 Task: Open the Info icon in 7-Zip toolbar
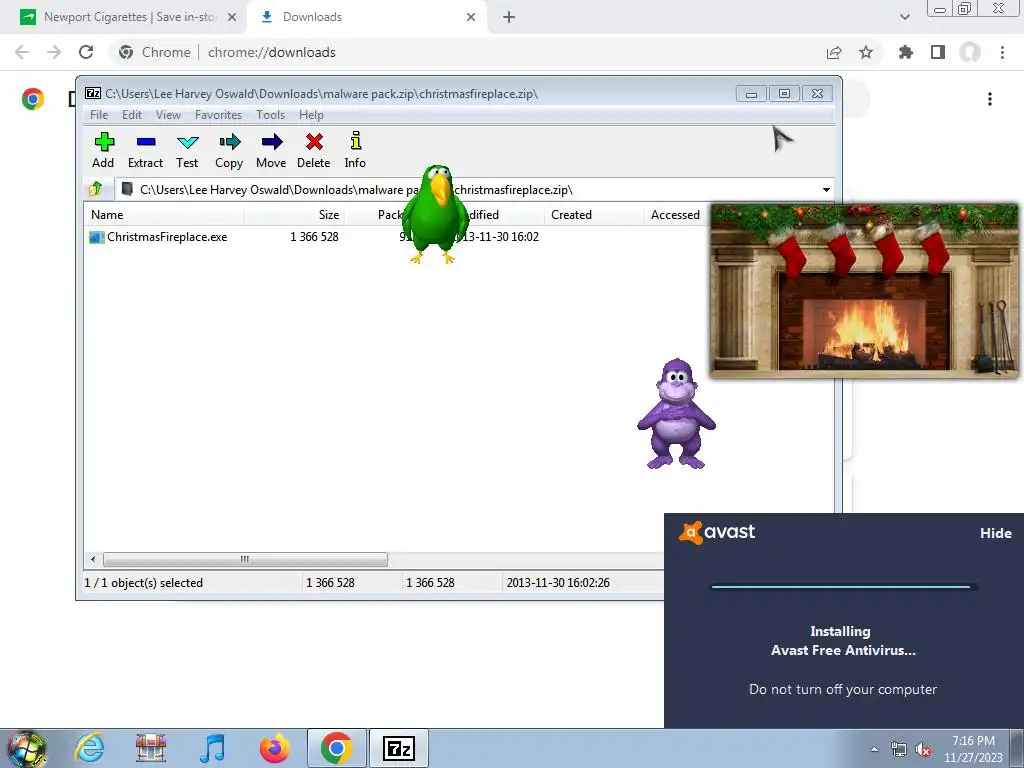point(355,150)
